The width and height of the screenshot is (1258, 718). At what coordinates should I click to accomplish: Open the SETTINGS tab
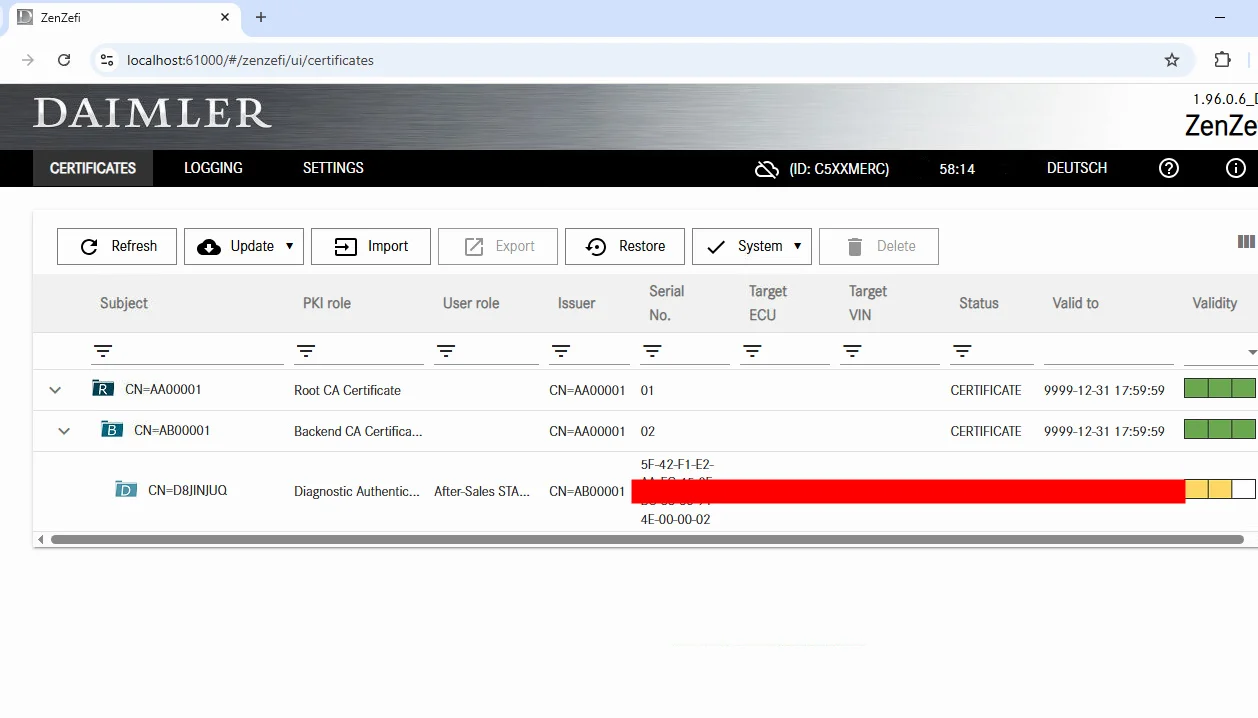pos(333,168)
